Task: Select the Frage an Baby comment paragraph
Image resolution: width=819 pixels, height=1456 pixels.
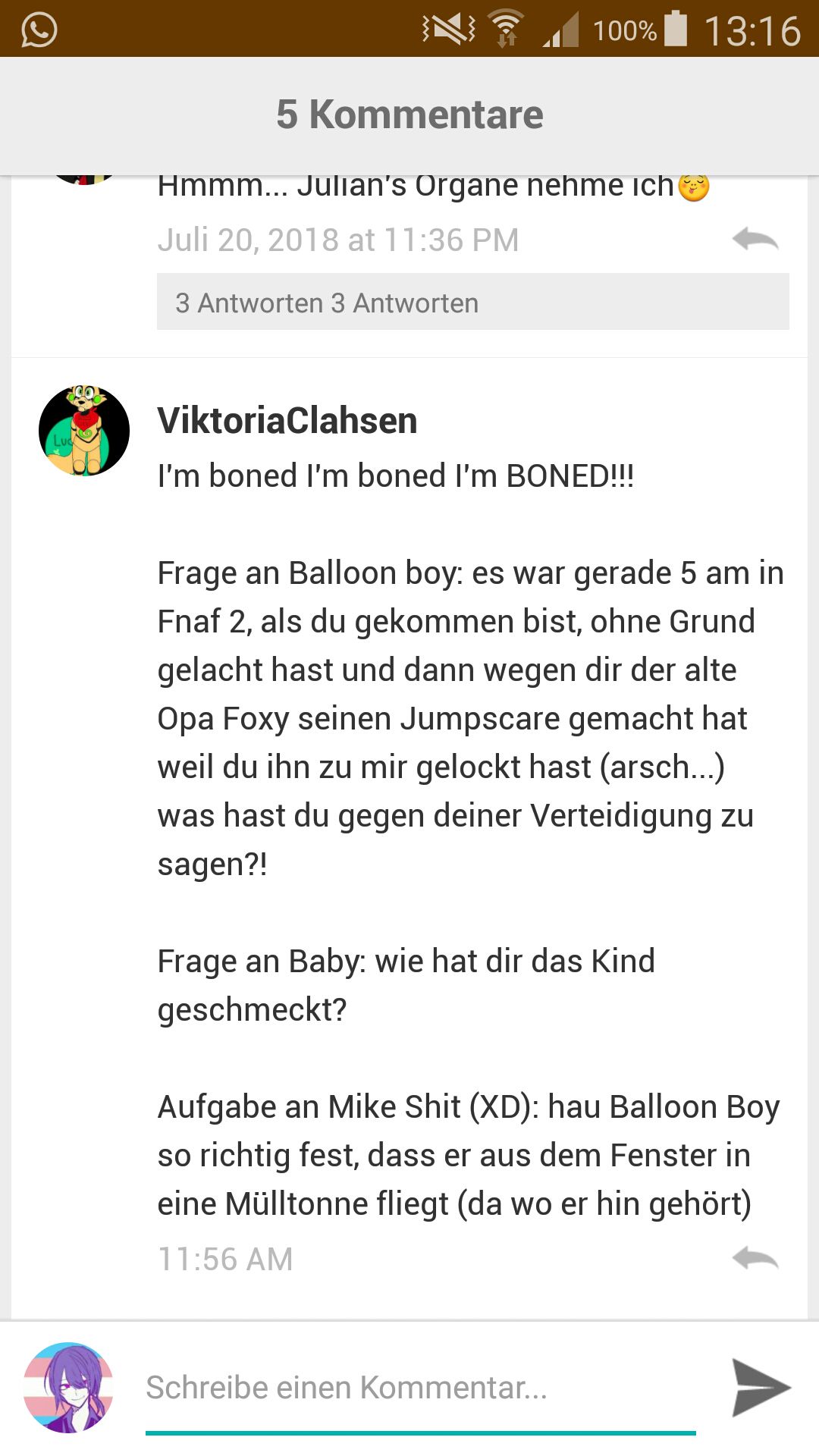Action: tap(406, 985)
